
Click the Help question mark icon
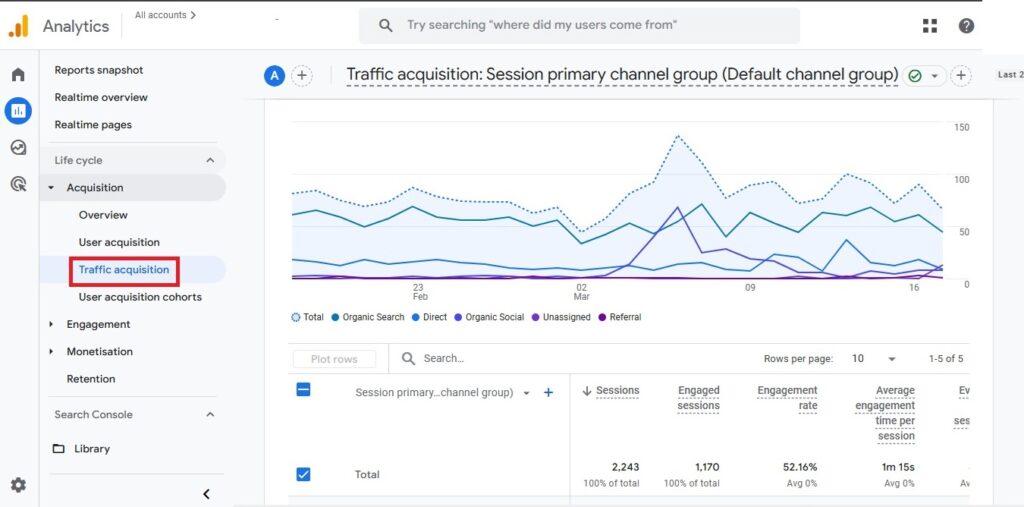[x=966, y=26]
